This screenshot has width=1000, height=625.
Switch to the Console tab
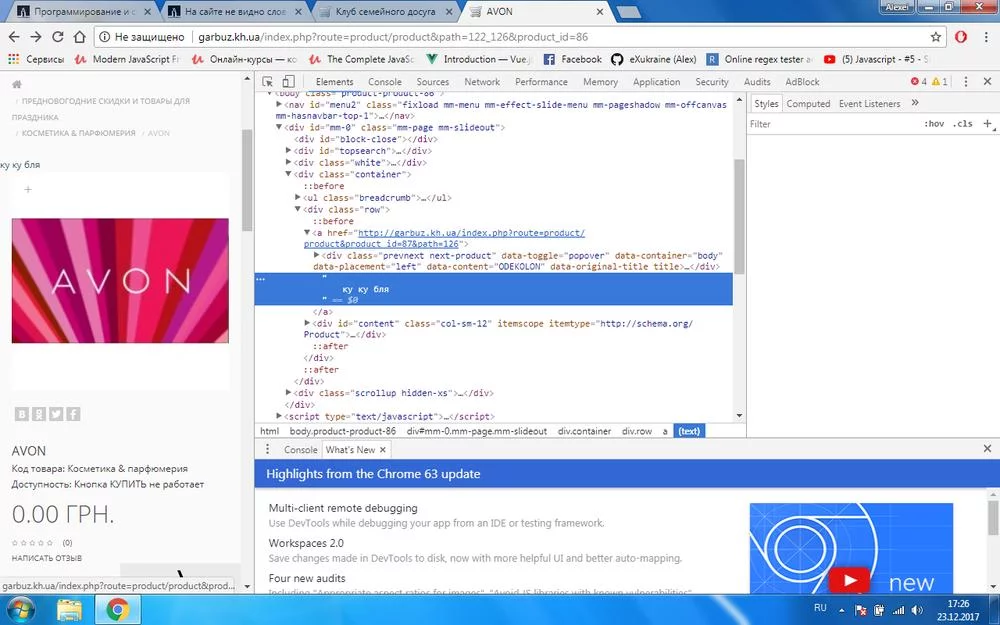[385, 82]
